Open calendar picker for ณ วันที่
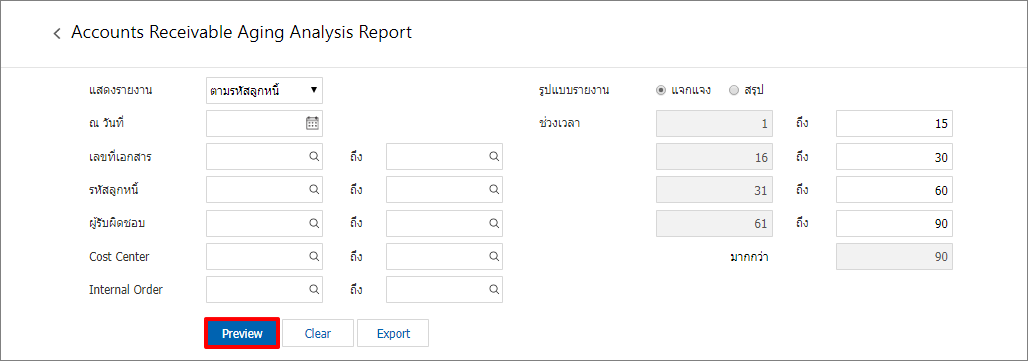 pyautogui.click(x=313, y=123)
